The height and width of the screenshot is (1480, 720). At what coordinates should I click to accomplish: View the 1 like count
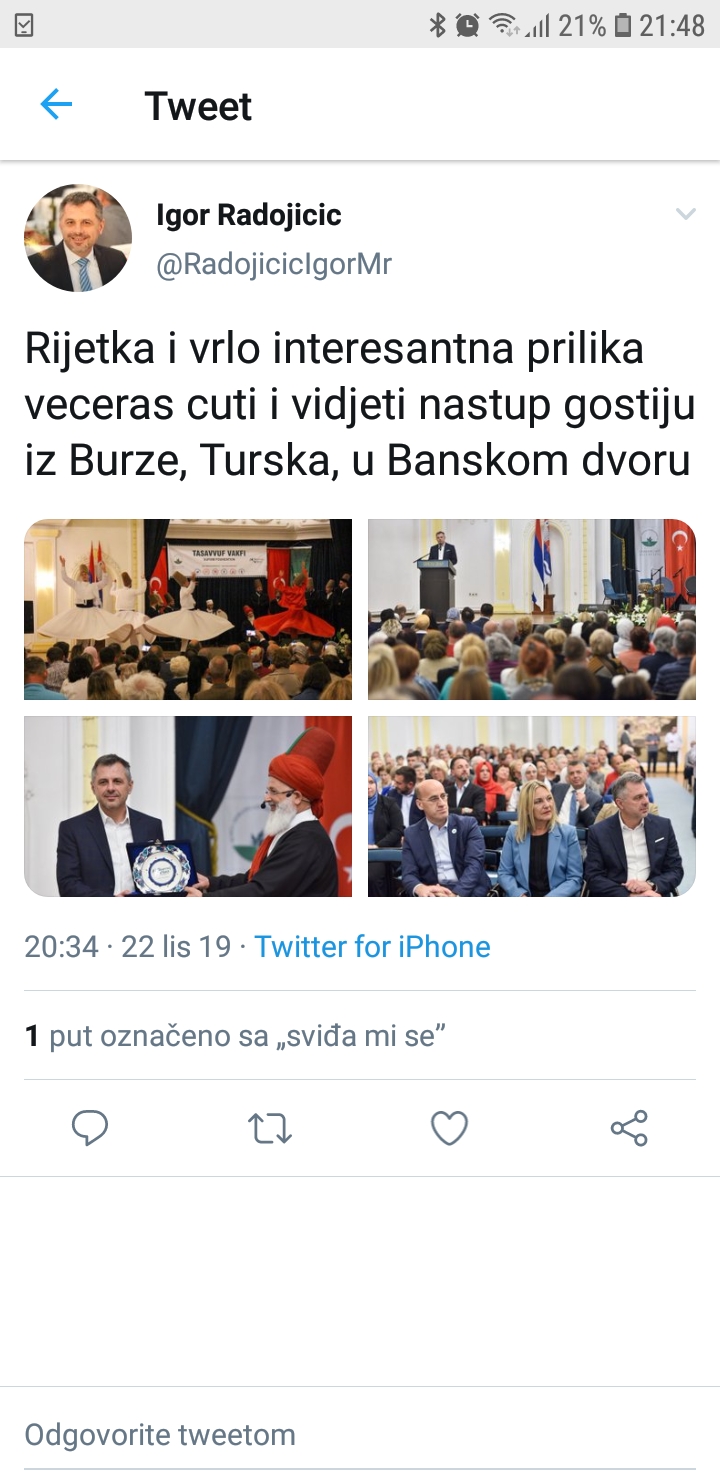pyautogui.click(x=235, y=1036)
